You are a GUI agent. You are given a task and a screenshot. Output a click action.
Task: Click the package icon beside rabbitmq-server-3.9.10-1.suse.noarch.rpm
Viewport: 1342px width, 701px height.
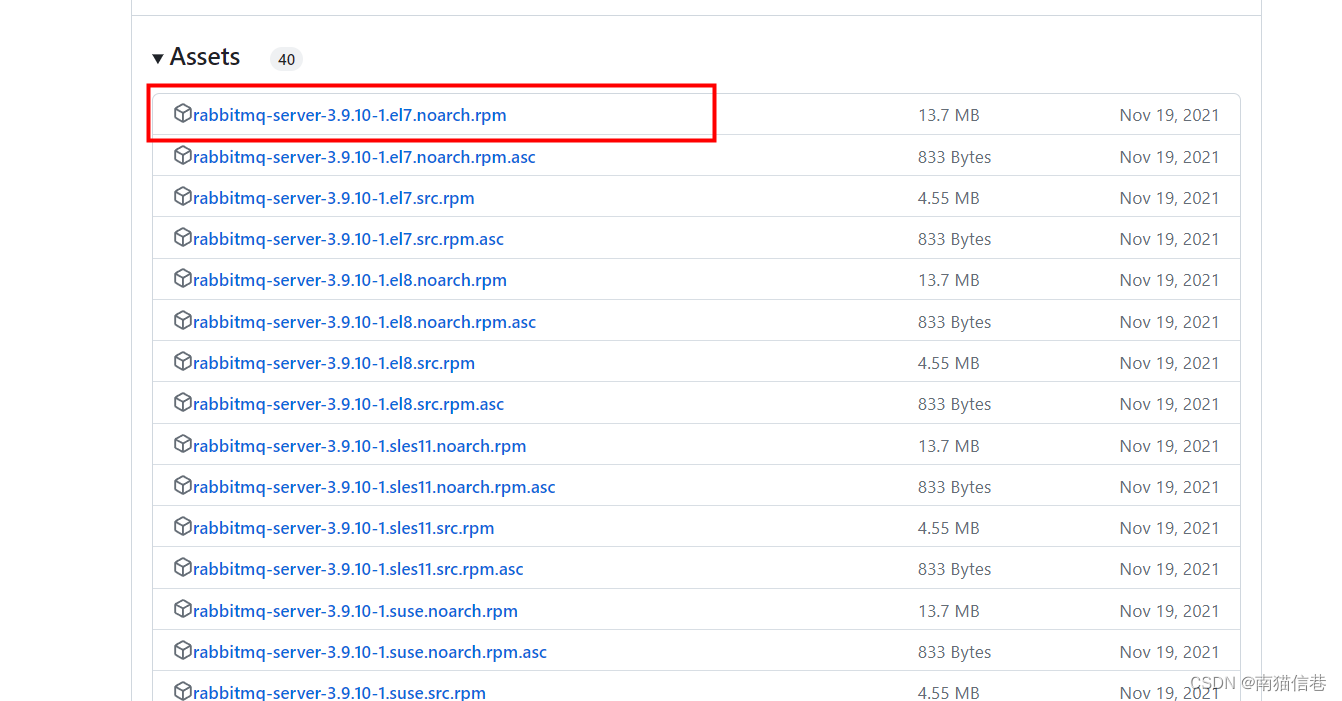[183, 610]
